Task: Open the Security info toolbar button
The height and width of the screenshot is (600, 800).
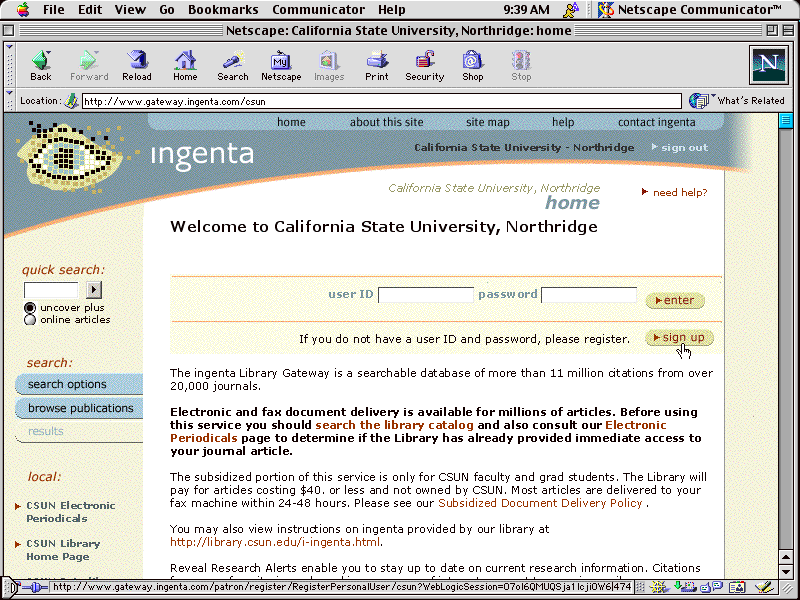Action: tap(424, 66)
